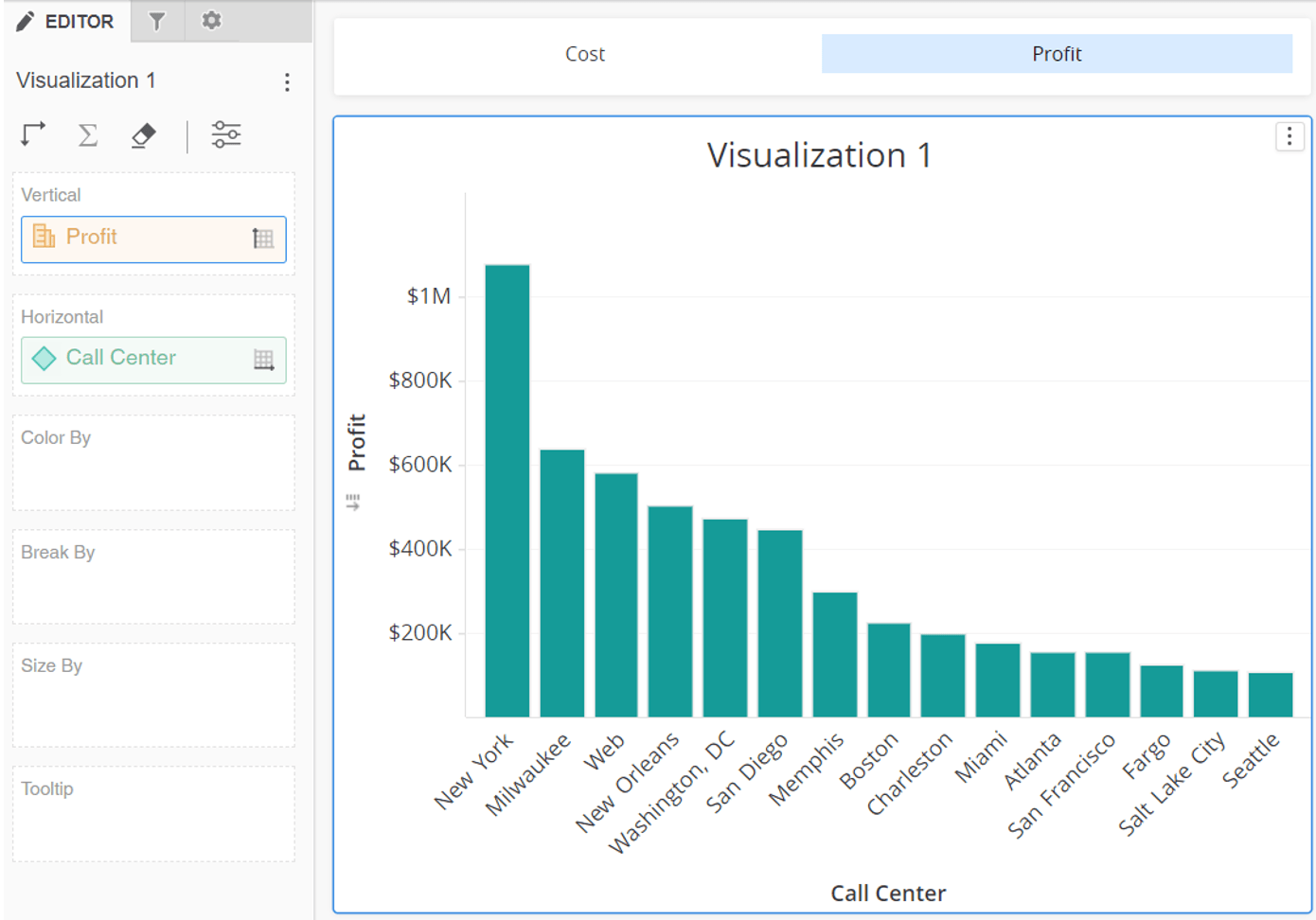This screenshot has width=1316, height=920.
Task: Open the filter funnel tab
Action: [x=157, y=21]
